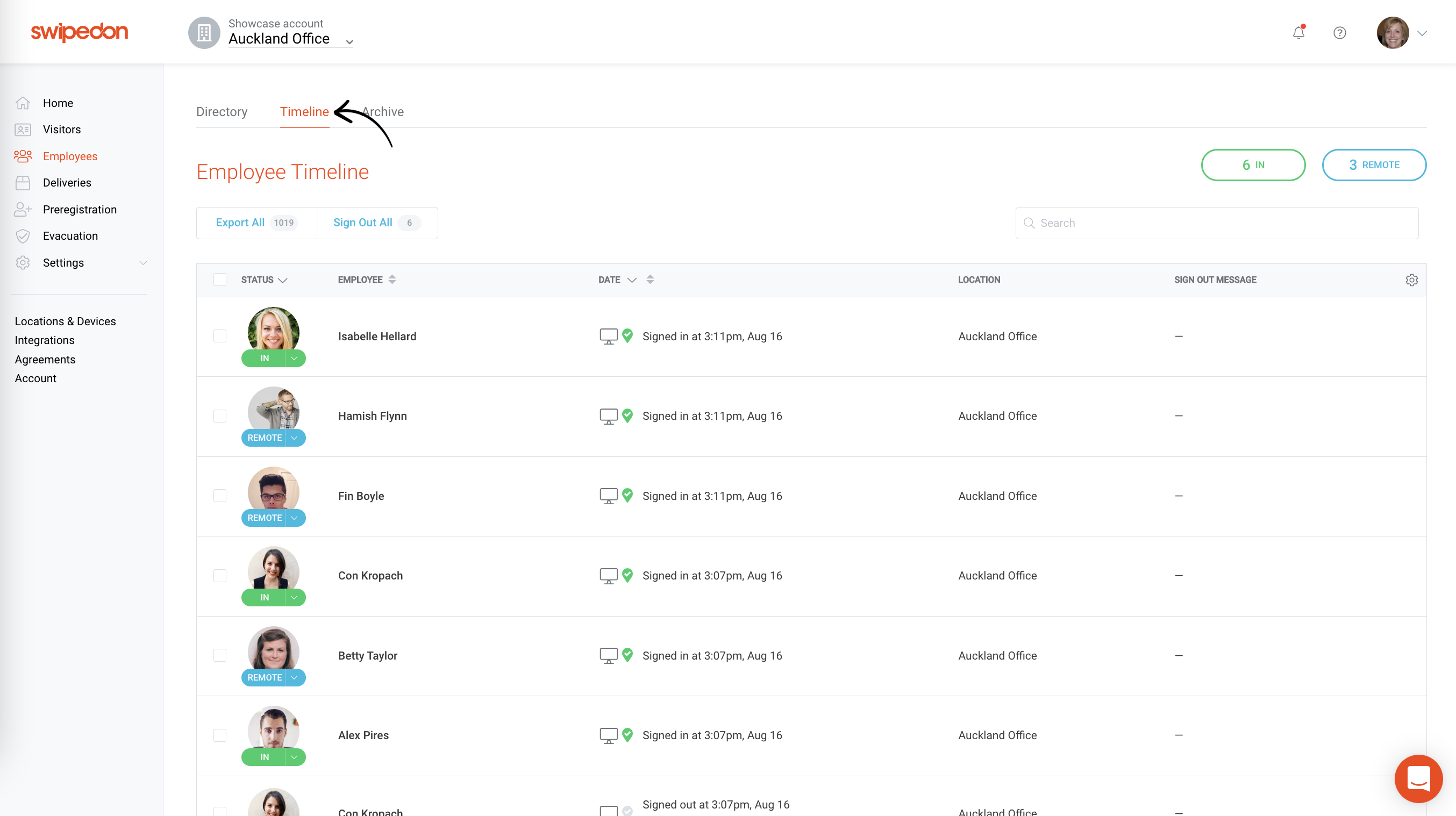This screenshot has width=1456, height=816.
Task: Open Agreements link
Action: tap(45, 360)
